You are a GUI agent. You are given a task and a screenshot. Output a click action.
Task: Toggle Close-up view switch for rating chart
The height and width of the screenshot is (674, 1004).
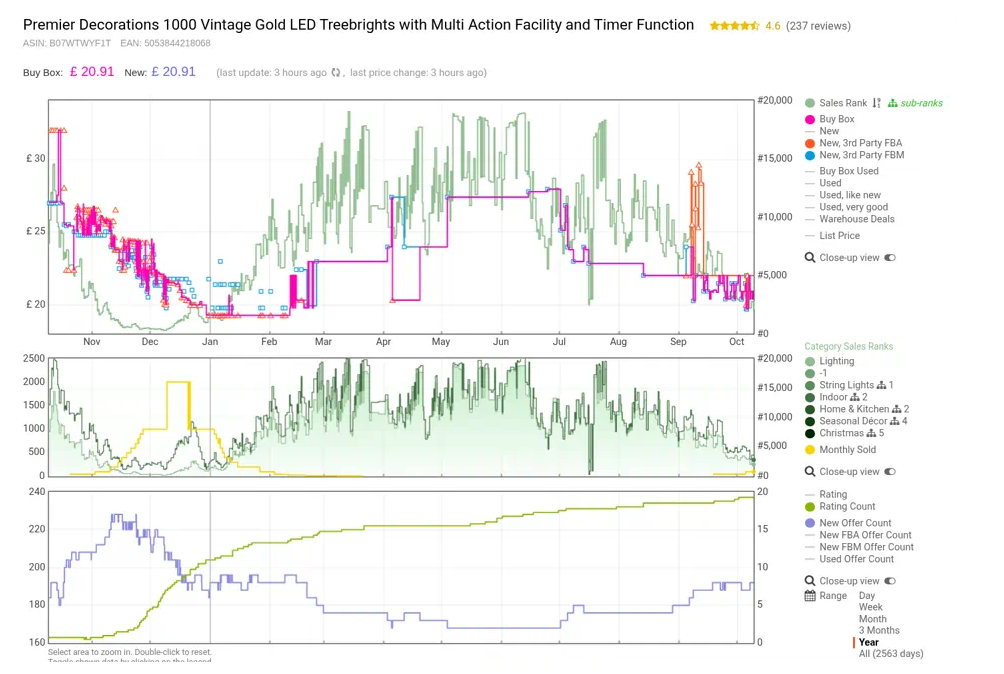[890, 581]
